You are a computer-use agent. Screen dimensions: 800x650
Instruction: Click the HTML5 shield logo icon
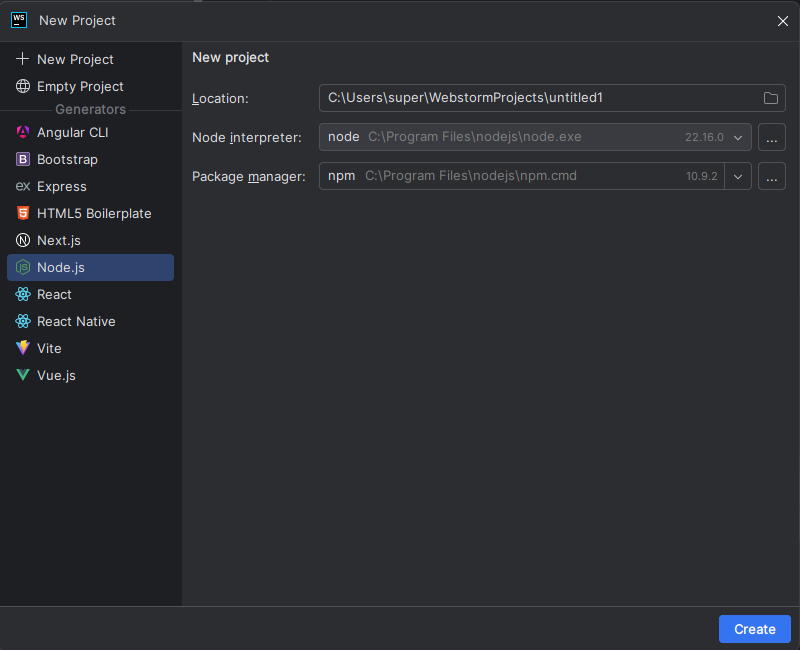[23, 213]
